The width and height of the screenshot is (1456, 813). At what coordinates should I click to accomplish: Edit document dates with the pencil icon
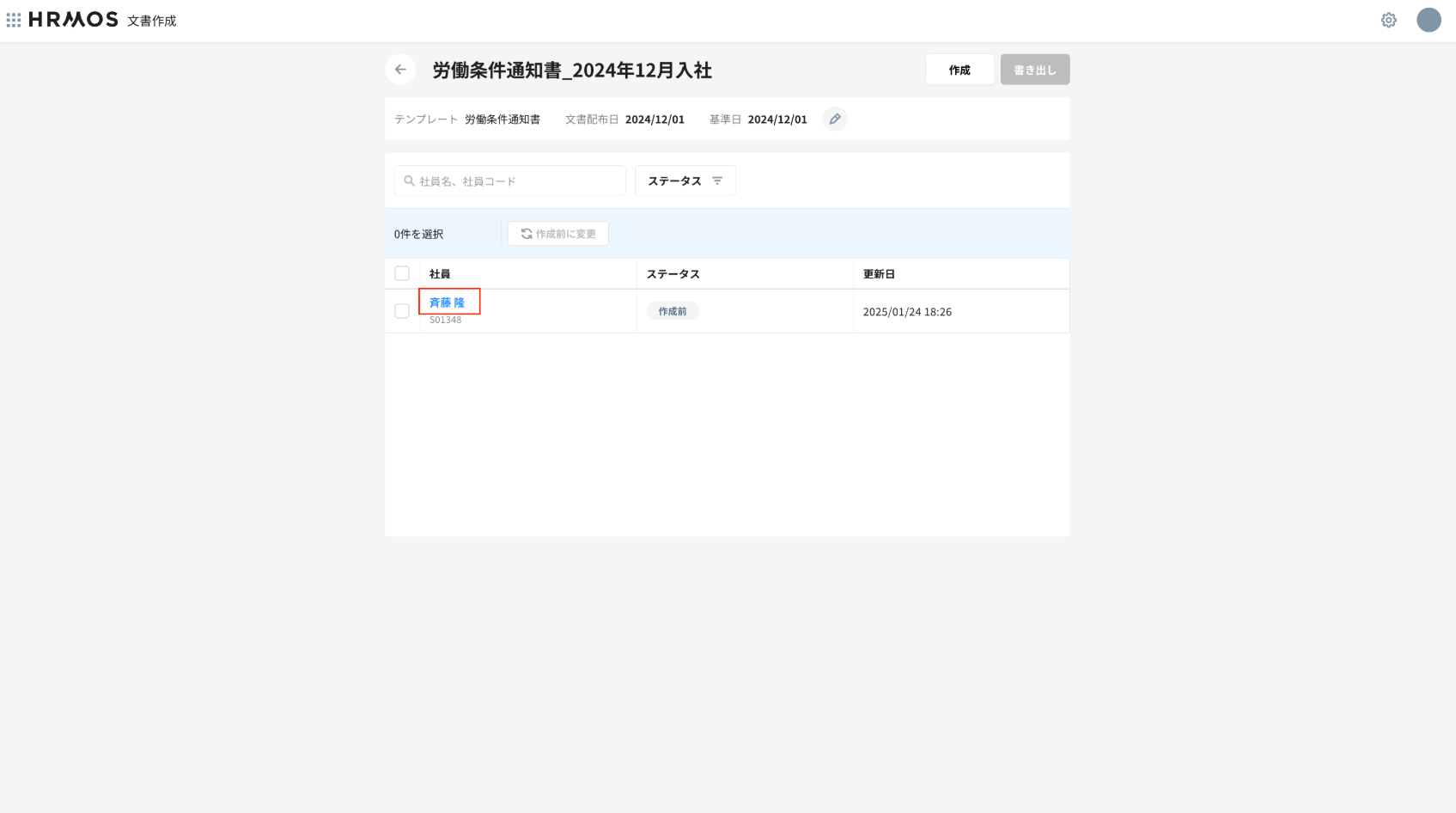[x=834, y=119]
